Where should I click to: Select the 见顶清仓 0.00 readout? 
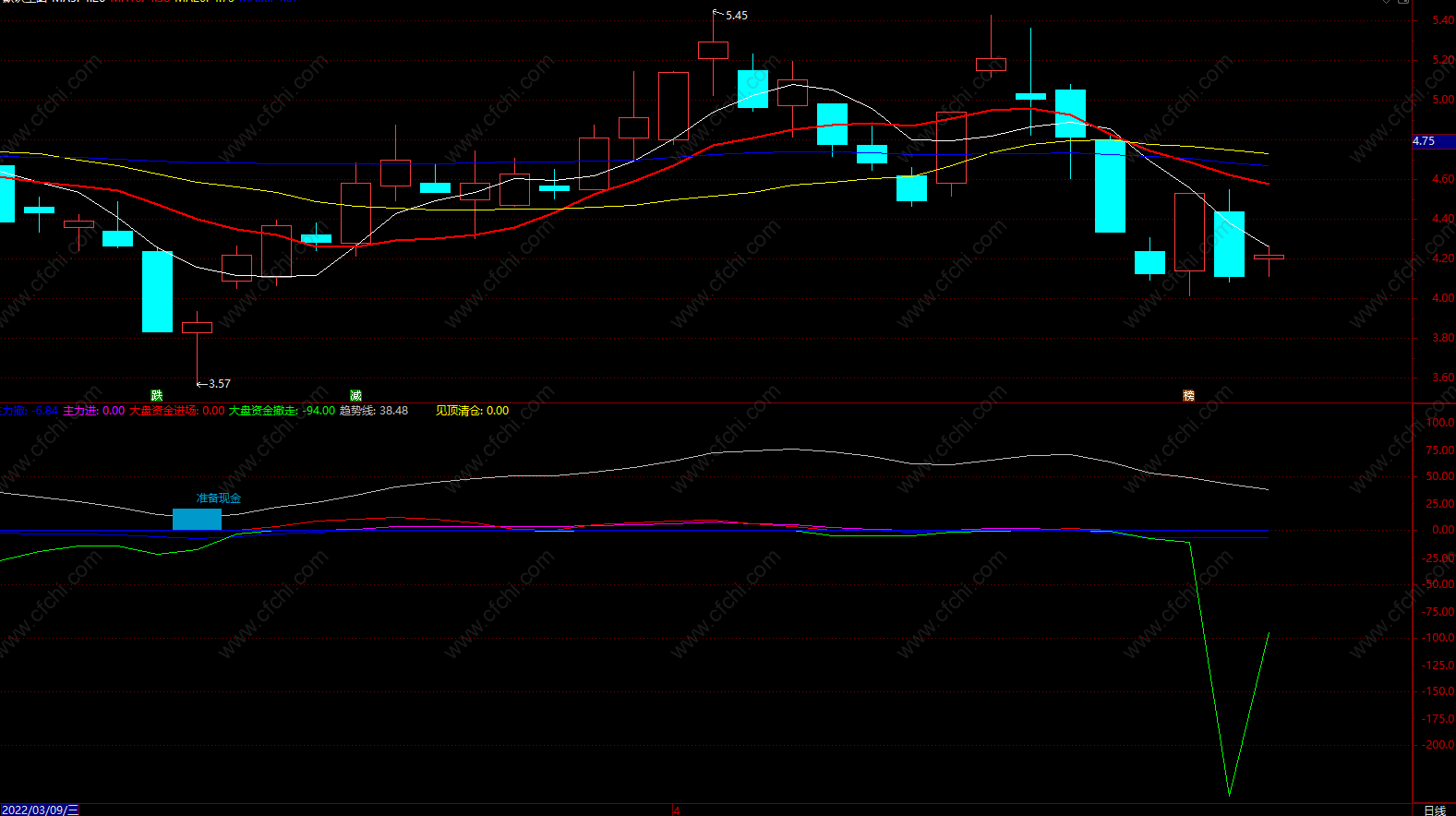click(x=472, y=411)
